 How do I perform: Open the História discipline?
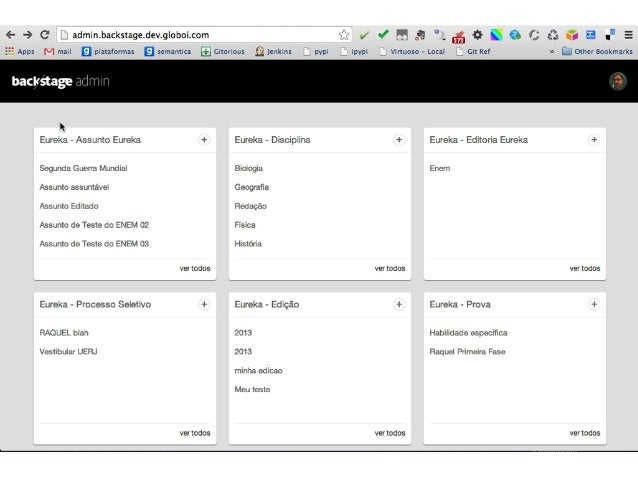248,244
